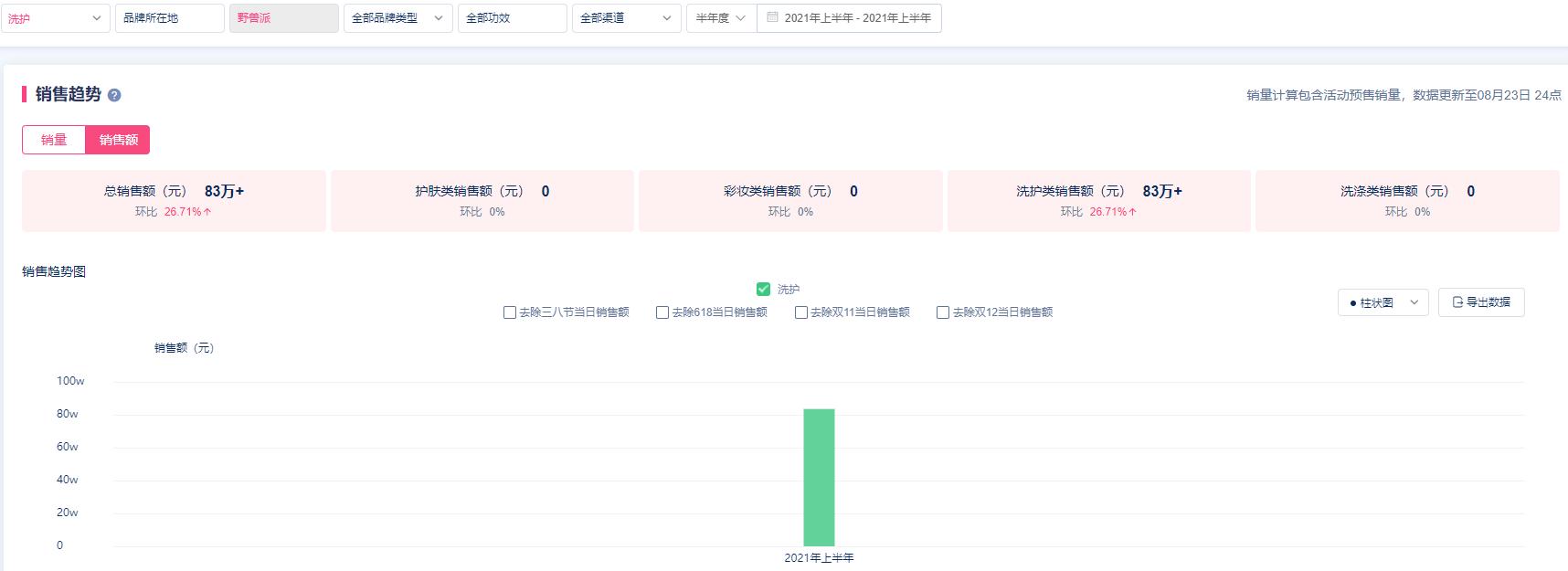Click the green 洗护 legend swatch
Image resolution: width=1568 pixels, height=571 pixels.
pyautogui.click(x=764, y=290)
